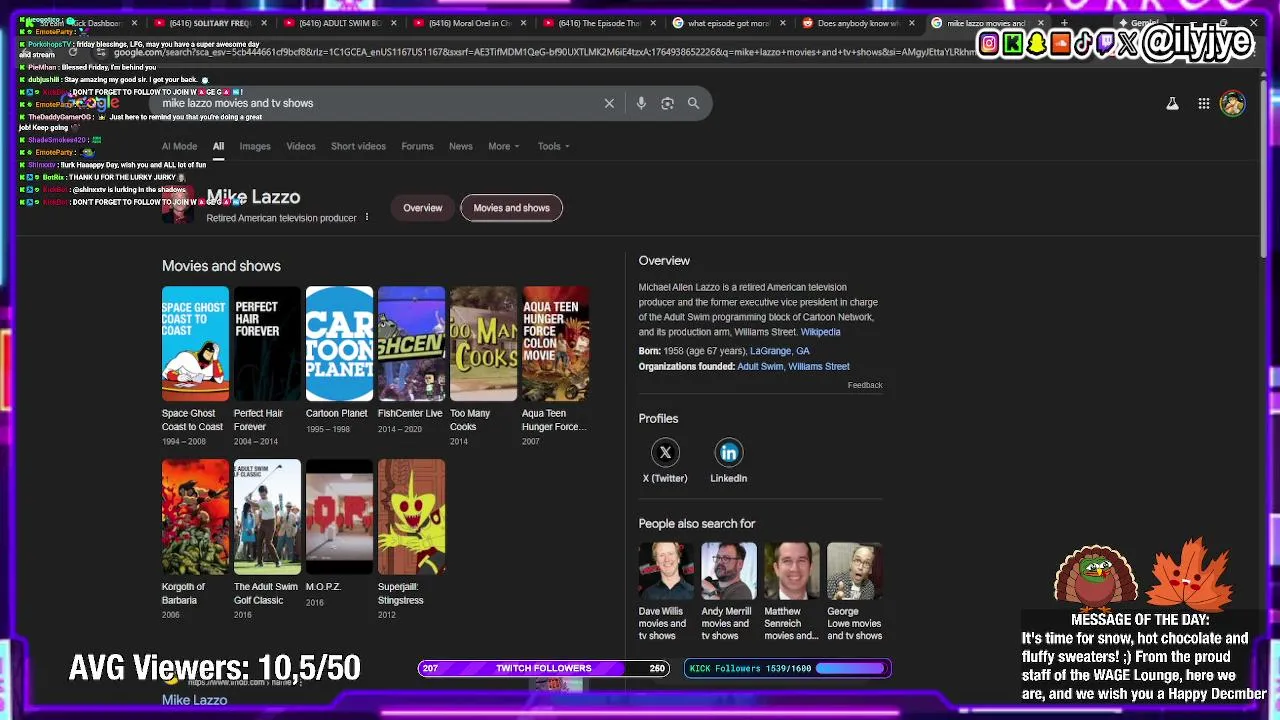The width and height of the screenshot is (1280, 720).
Task: Select Andy Merrill movies and tv shows
Action: click(727, 592)
